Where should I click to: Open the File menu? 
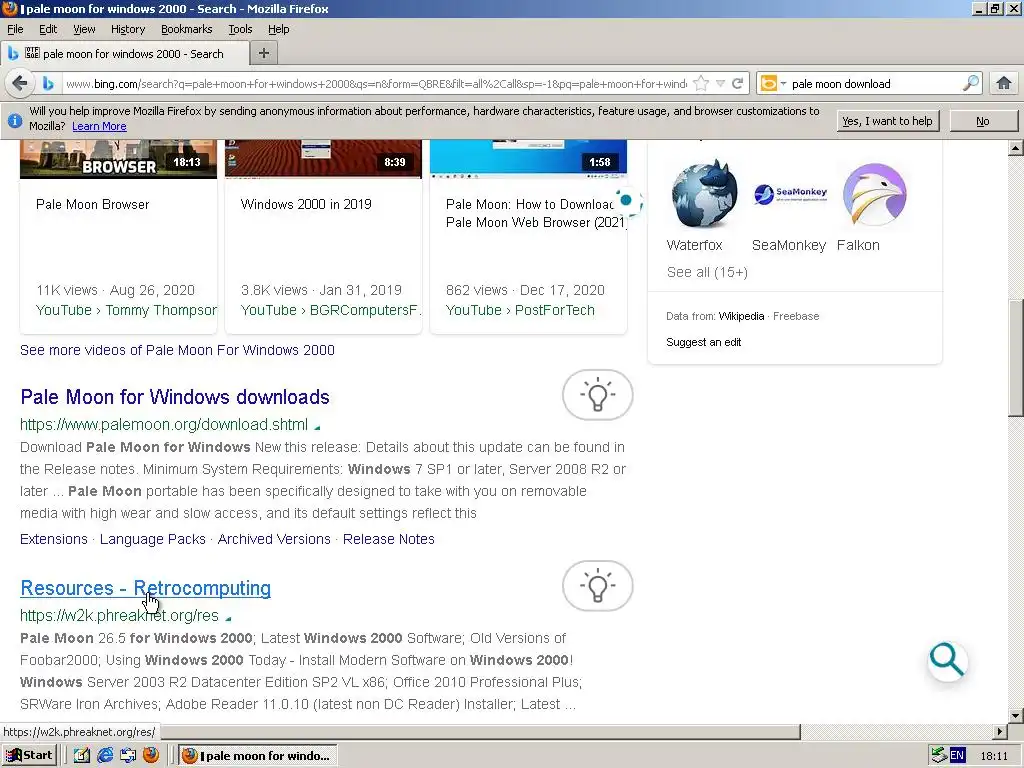[x=15, y=29]
